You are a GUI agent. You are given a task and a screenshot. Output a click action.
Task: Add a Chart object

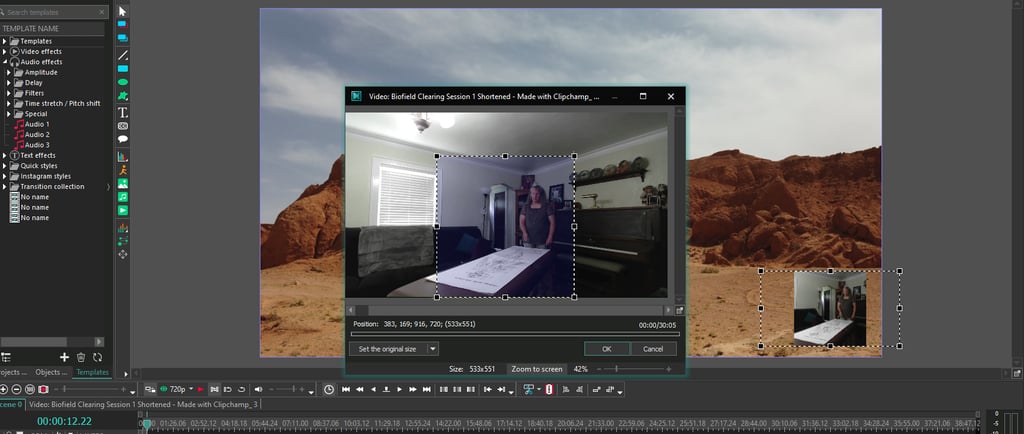pyautogui.click(x=123, y=157)
